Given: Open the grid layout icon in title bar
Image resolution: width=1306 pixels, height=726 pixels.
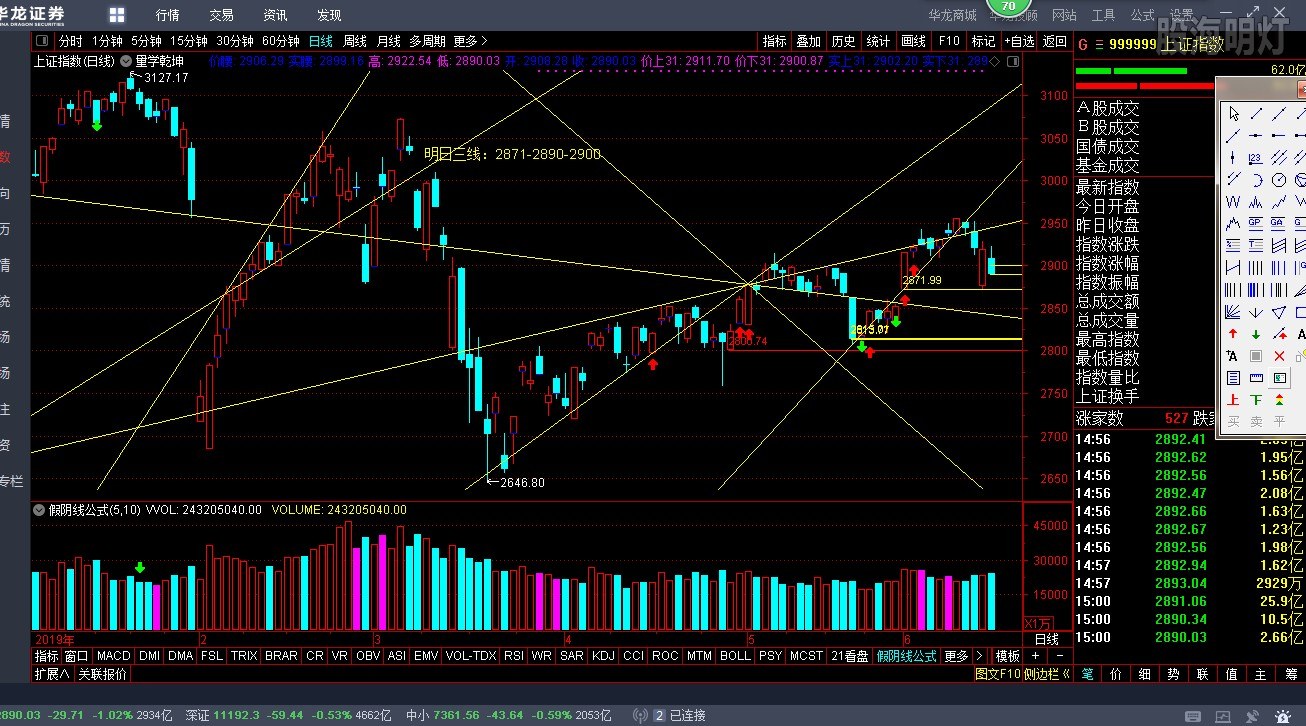Looking at the screenshot, I should (117, 15).
